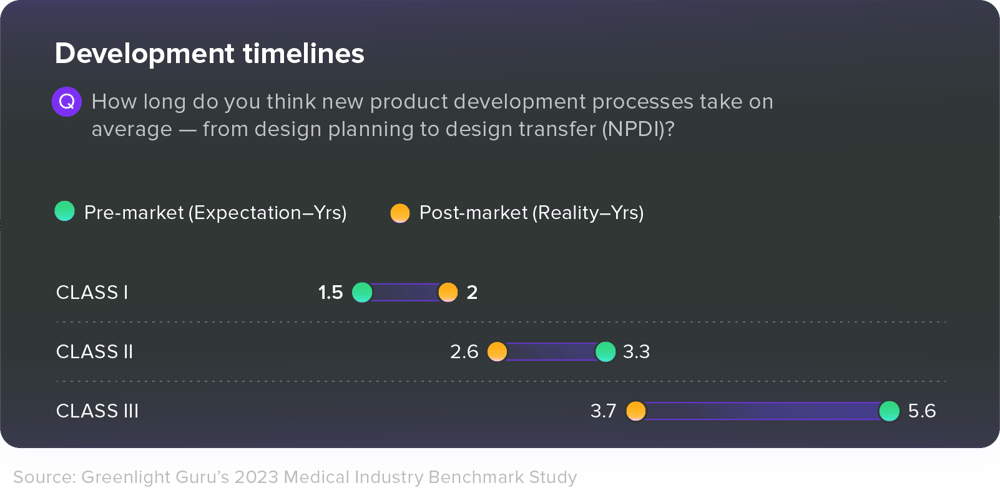
Task: Select the green marker in CLASS I row
Action: tap(362, 293)
